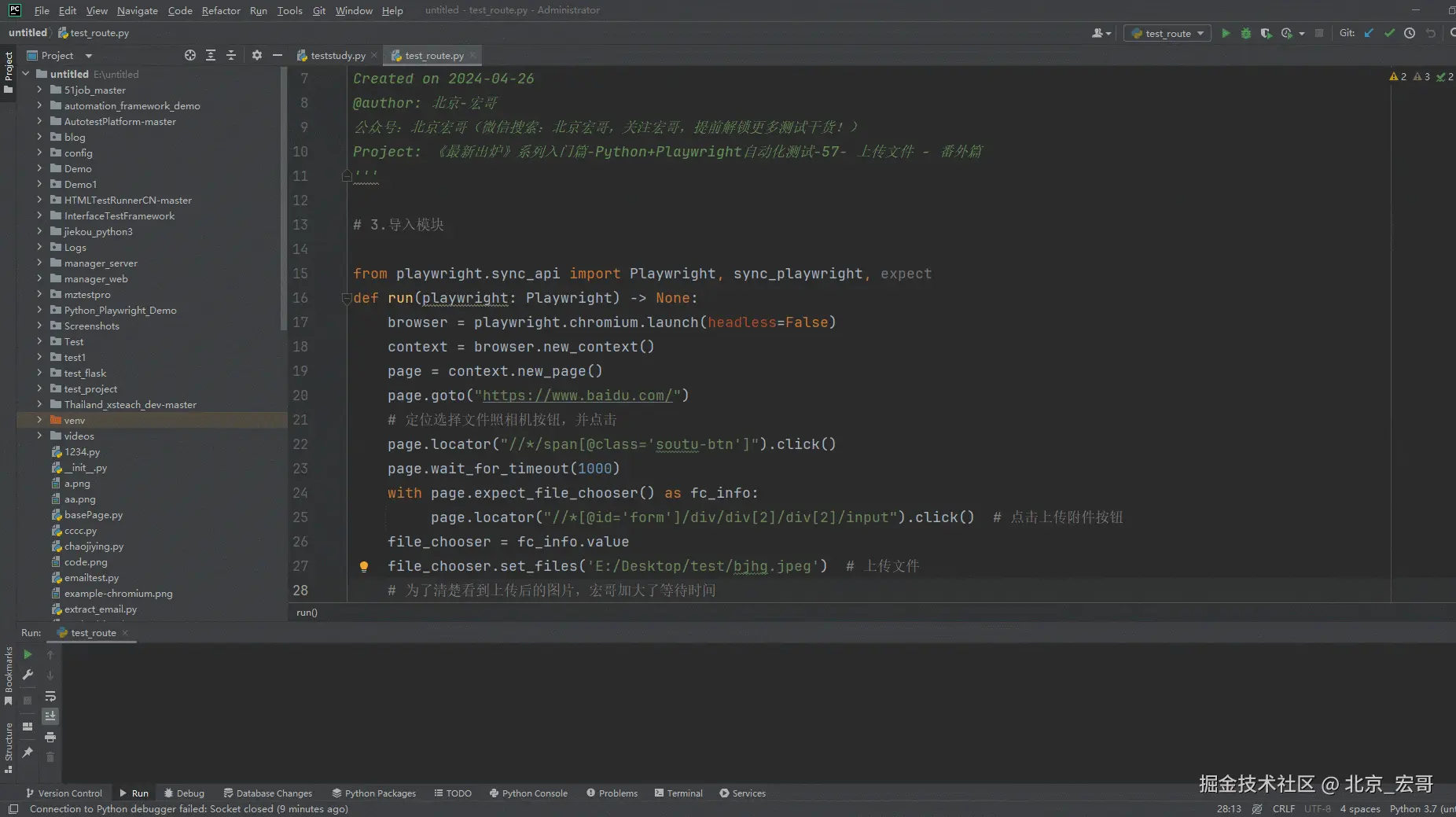Click the profiler run icon

[1286, 33]
